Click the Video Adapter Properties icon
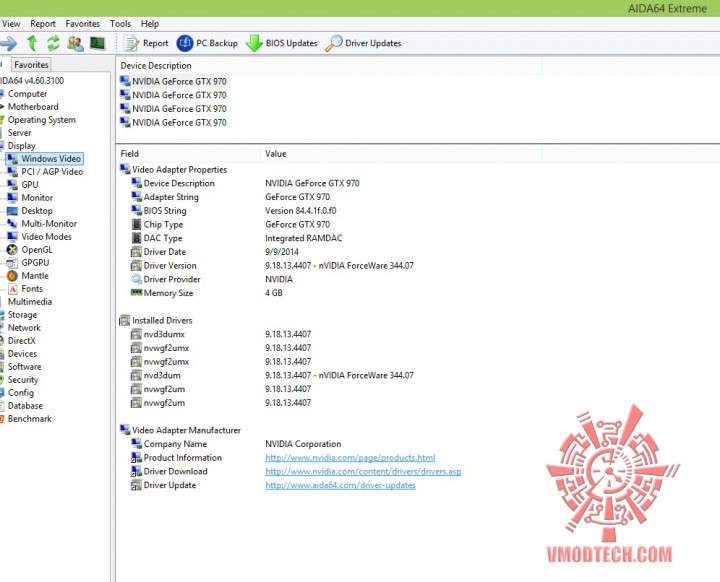720x582 pixels. (x=124, y=169)
